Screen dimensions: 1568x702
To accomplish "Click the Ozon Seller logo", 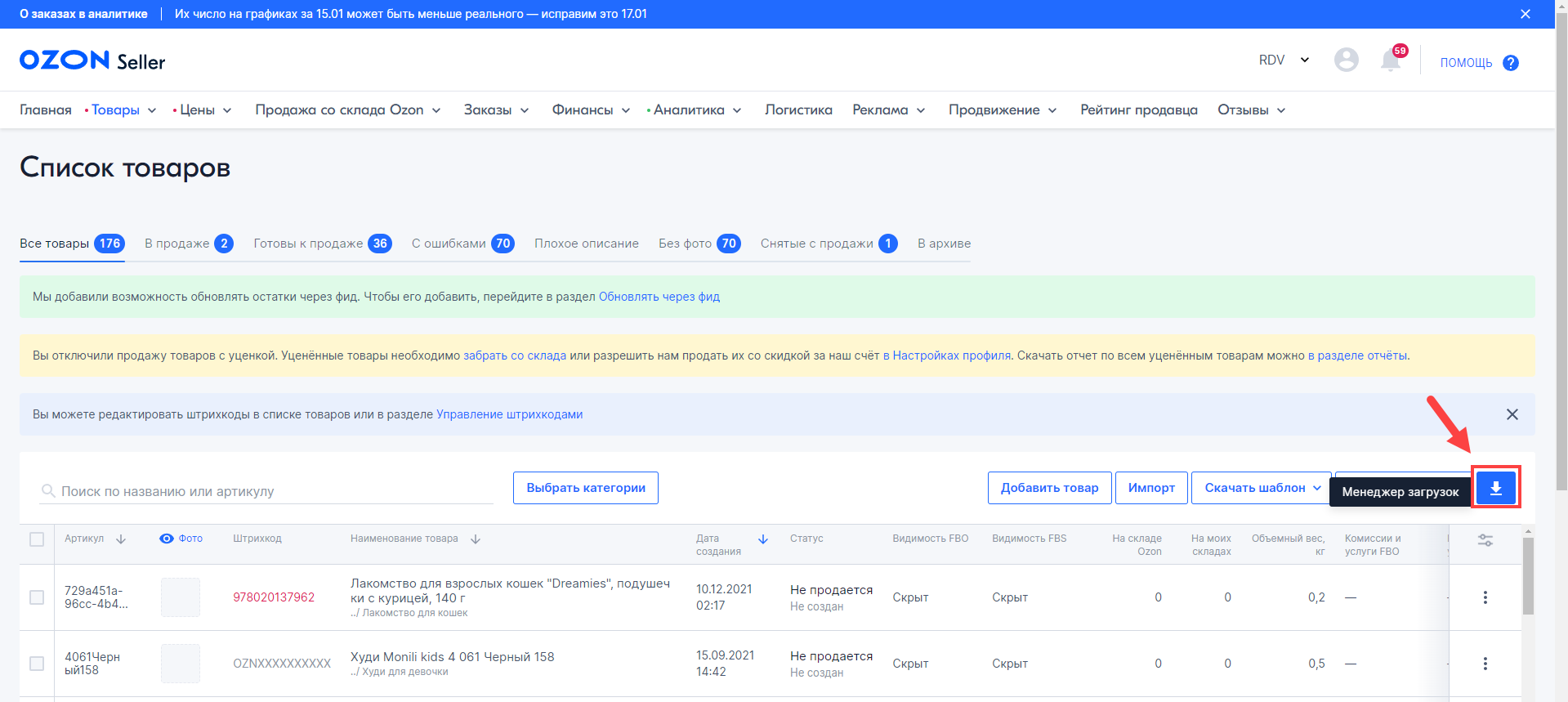I will point(92,60).
